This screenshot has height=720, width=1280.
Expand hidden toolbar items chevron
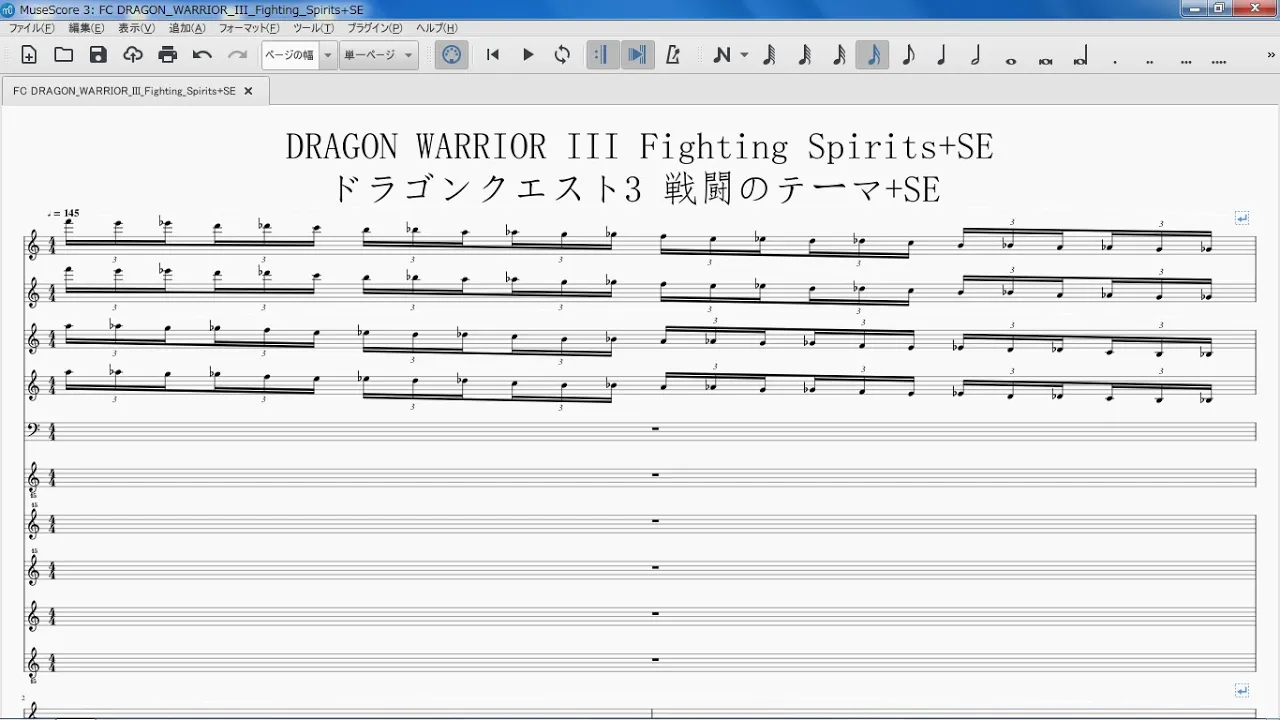[x=1270, y=55]
